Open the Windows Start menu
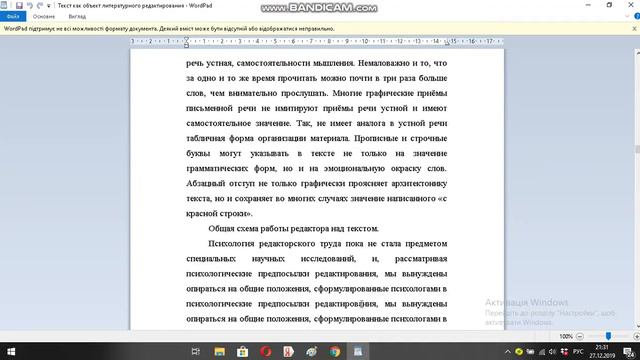 point(11,351)
